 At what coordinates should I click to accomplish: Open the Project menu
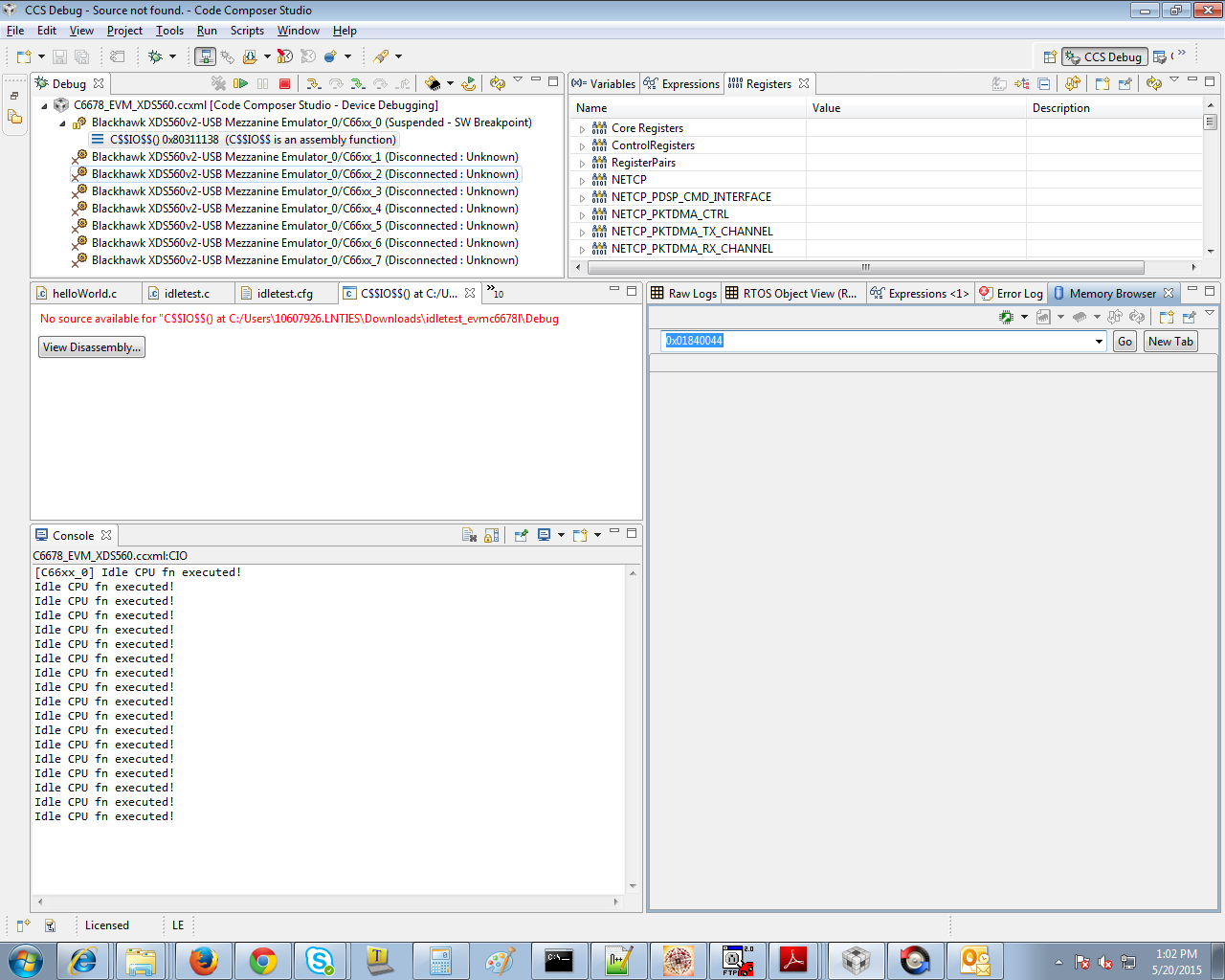[124, 31]
